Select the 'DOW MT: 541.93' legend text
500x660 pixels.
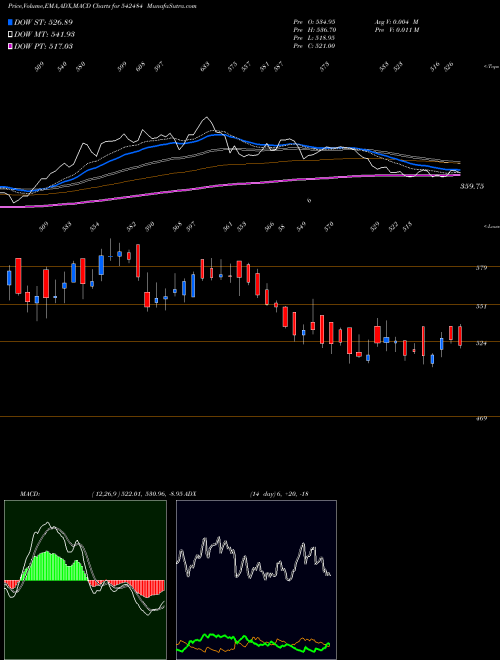[45, 34]
